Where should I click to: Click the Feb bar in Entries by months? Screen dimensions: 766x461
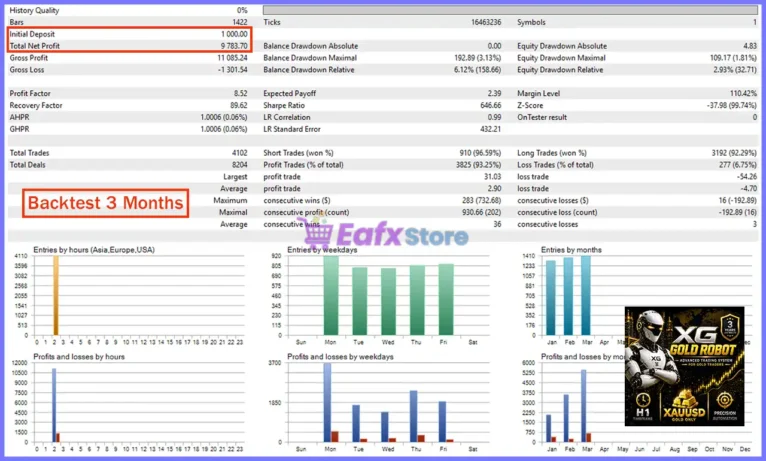(568, 296)
